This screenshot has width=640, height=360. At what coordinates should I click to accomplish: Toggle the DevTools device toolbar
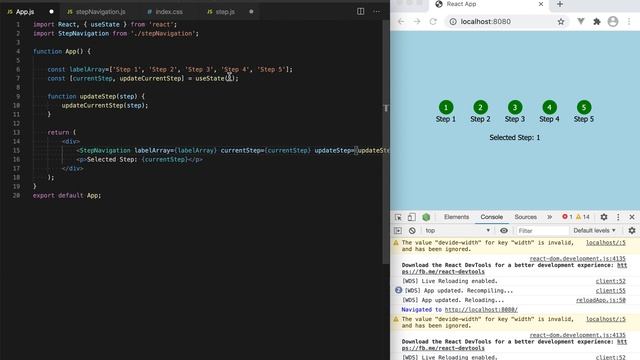pyautogui.click(x=411, y=217)
